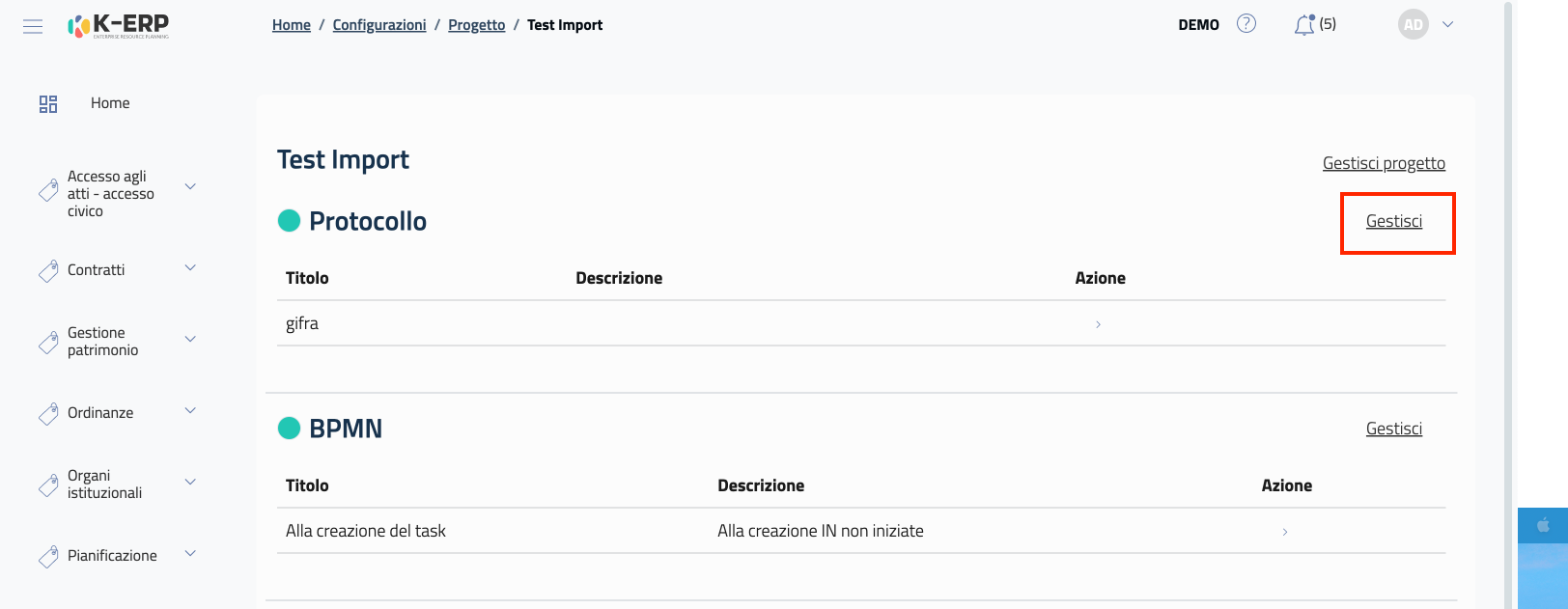Screen dimensions: 1568x609
Task: Open the gifra row action arrow
Action: [x=1098, y=324]
